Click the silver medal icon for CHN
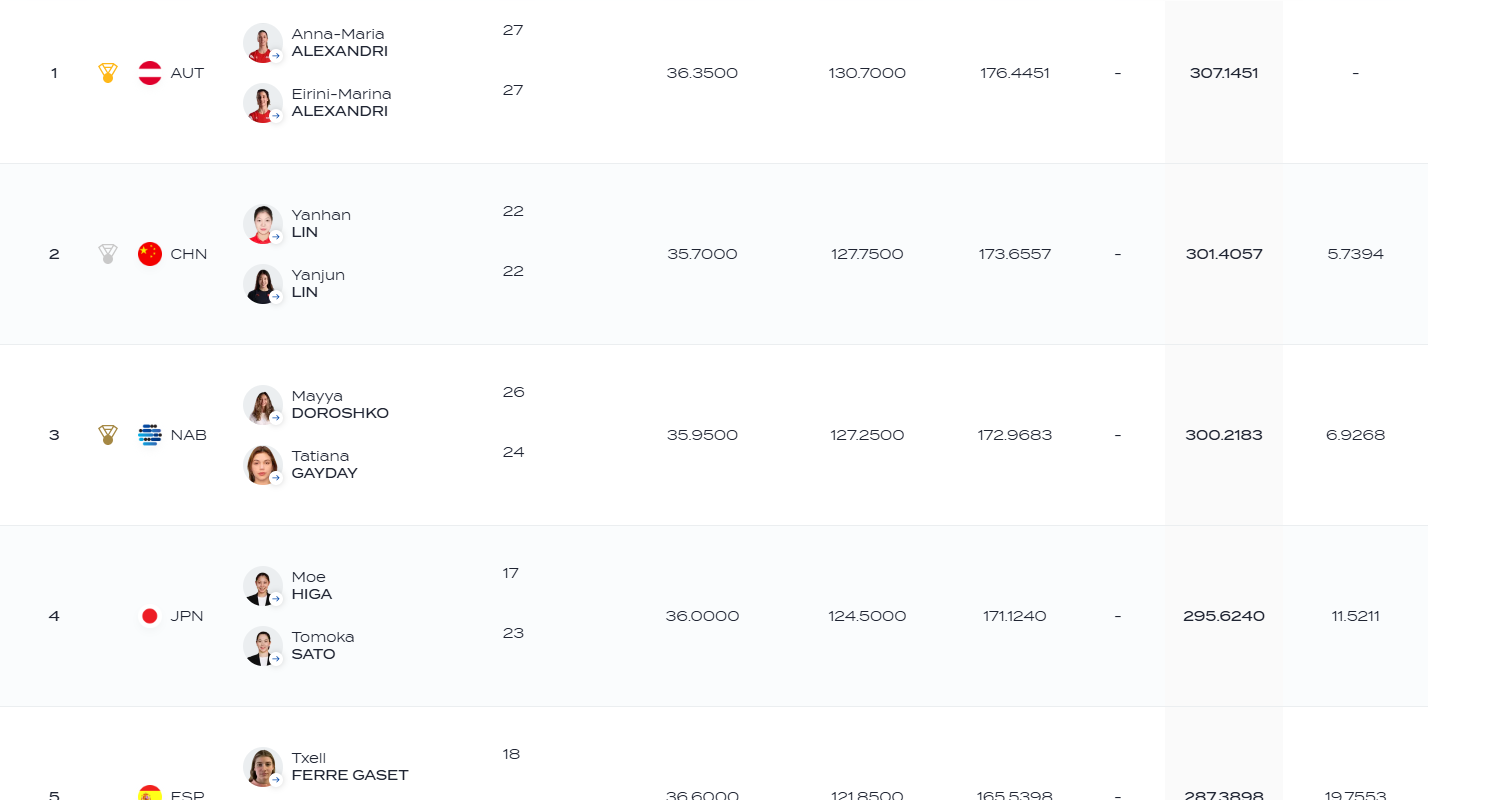This screenshot has width=1512, height=800. pos(108,254)
